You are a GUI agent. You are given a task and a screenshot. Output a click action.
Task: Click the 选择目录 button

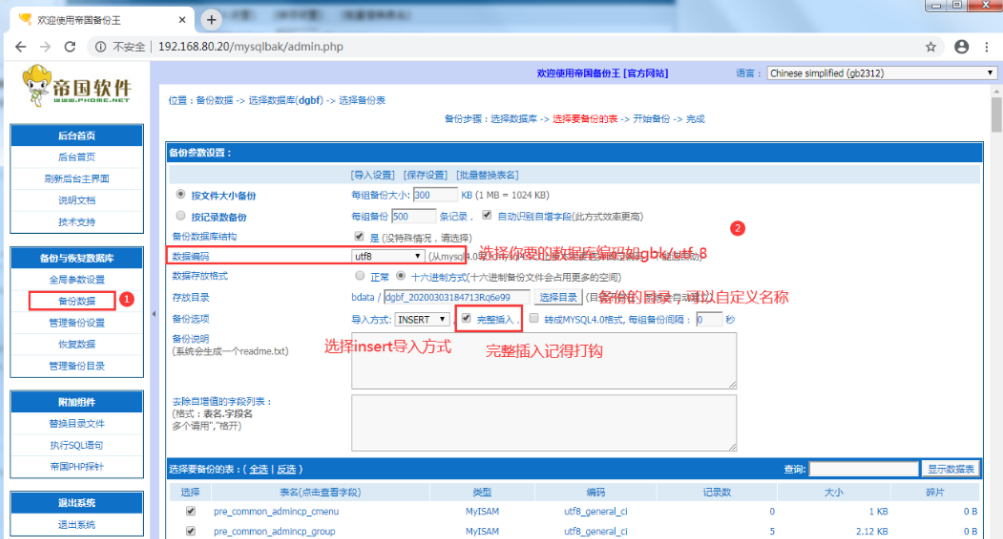pos(558,297)
